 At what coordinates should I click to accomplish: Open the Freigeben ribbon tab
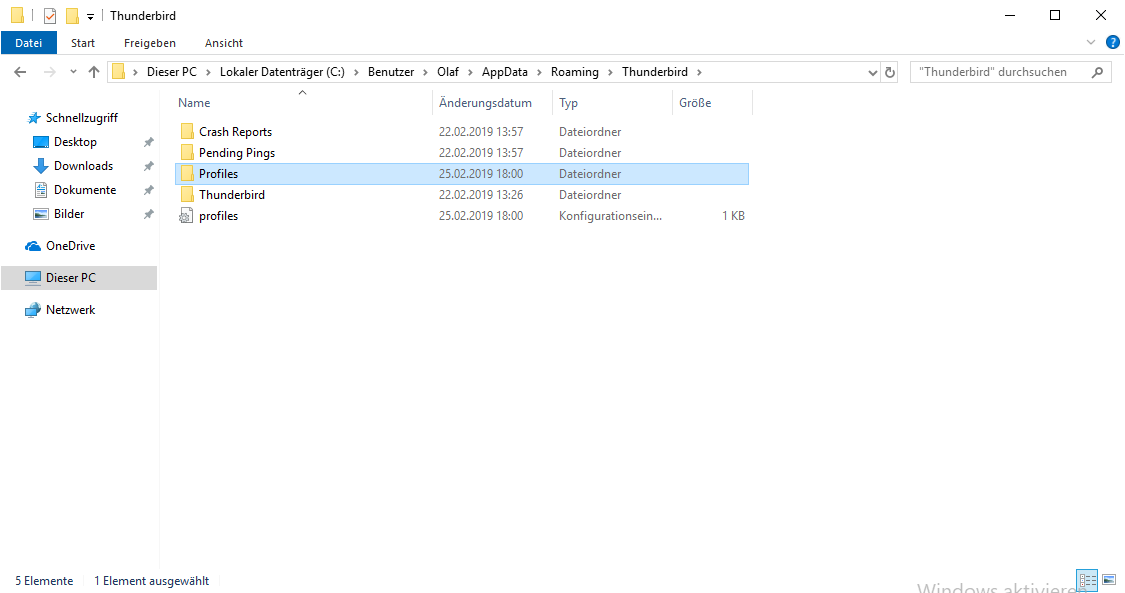pos(149,43)
